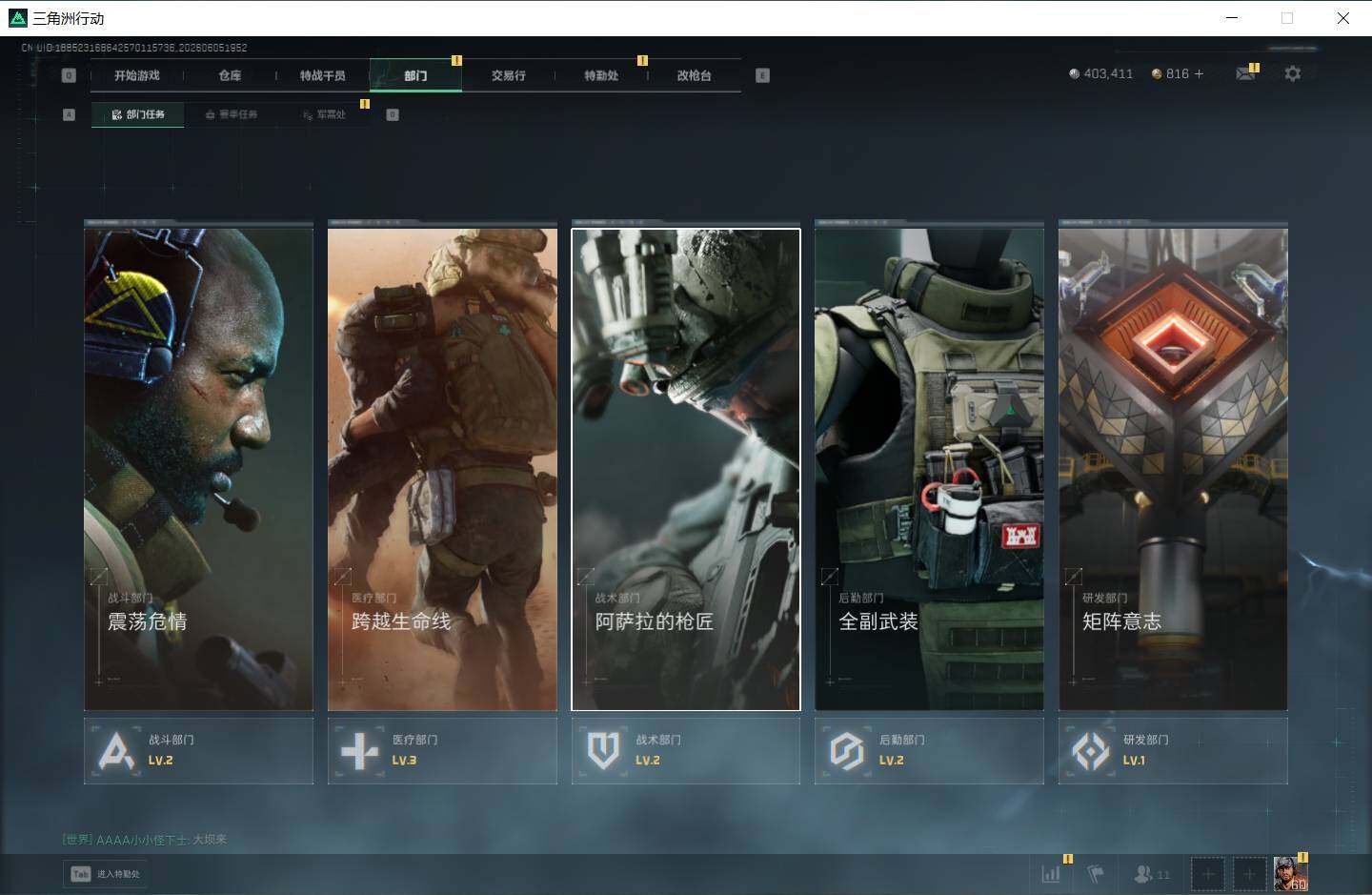Open the 军需处 sub-tab
This screenshot has width=1372, height=895.
[324, 114]
